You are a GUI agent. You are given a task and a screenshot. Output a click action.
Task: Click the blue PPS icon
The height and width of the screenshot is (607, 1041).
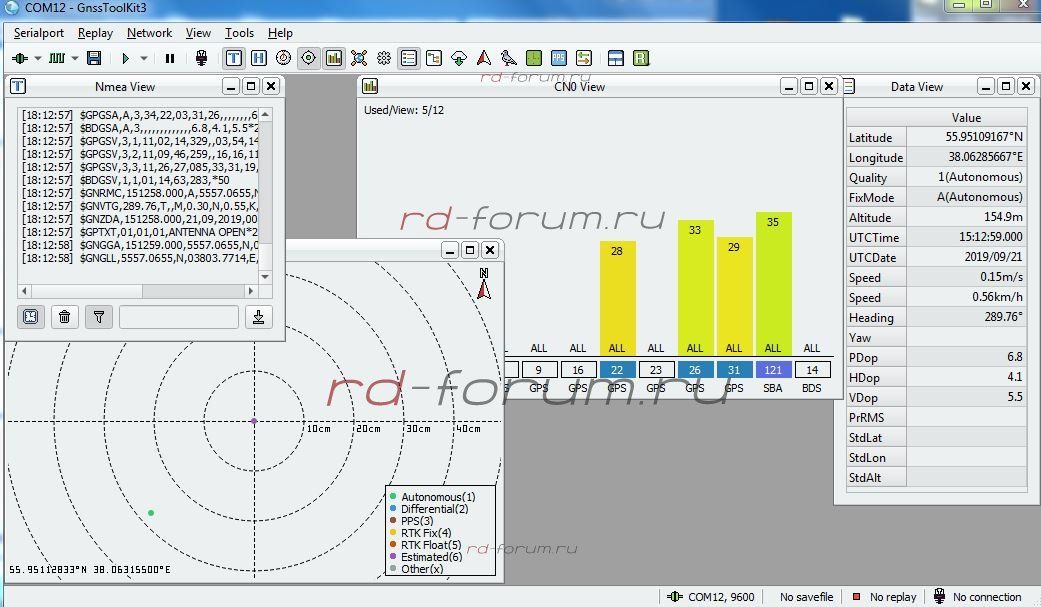[559, 58]
